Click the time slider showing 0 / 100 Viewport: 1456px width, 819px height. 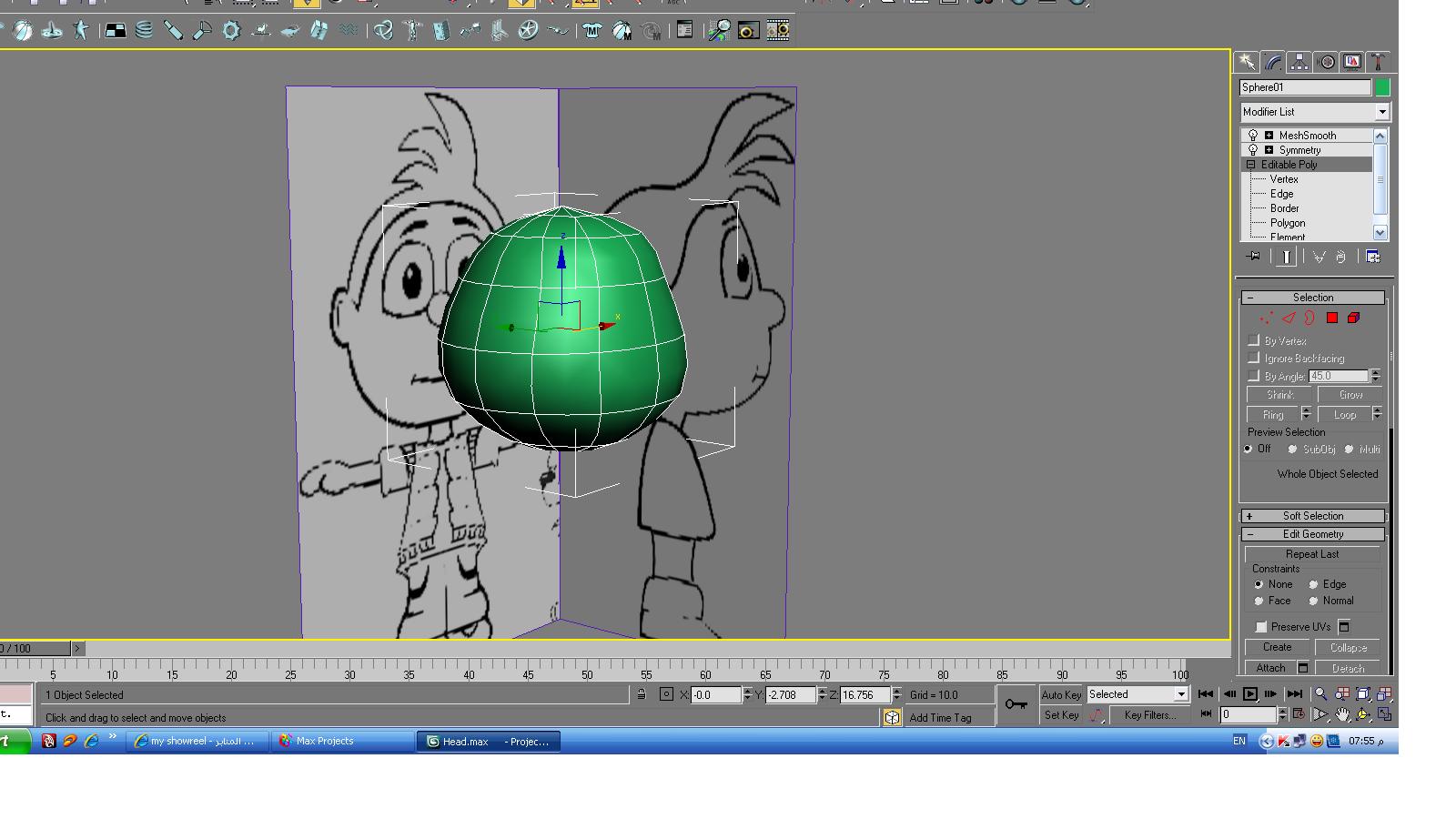click(x=35, y=649)
